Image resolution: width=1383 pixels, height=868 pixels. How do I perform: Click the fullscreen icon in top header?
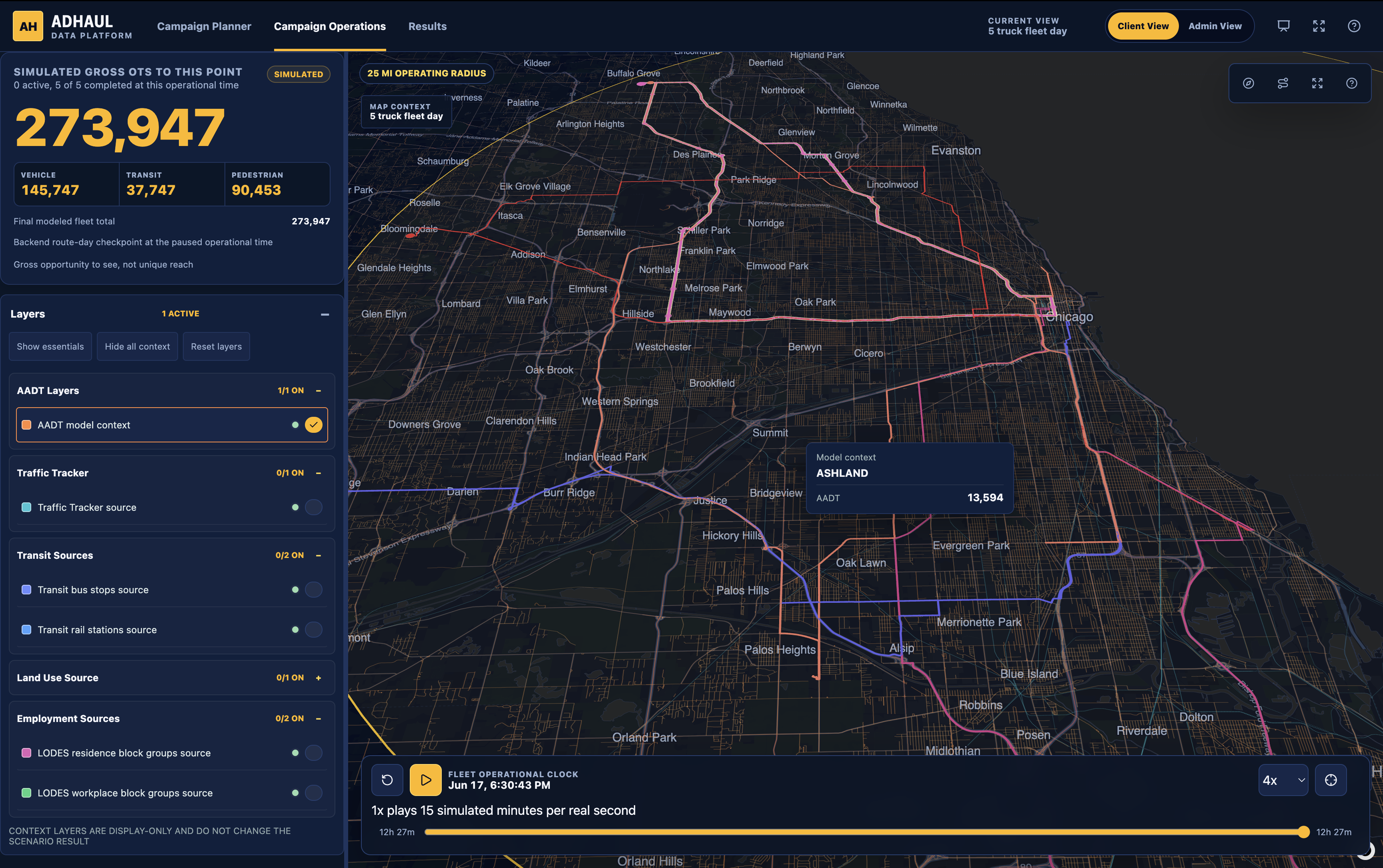[x=1319, y=26]
